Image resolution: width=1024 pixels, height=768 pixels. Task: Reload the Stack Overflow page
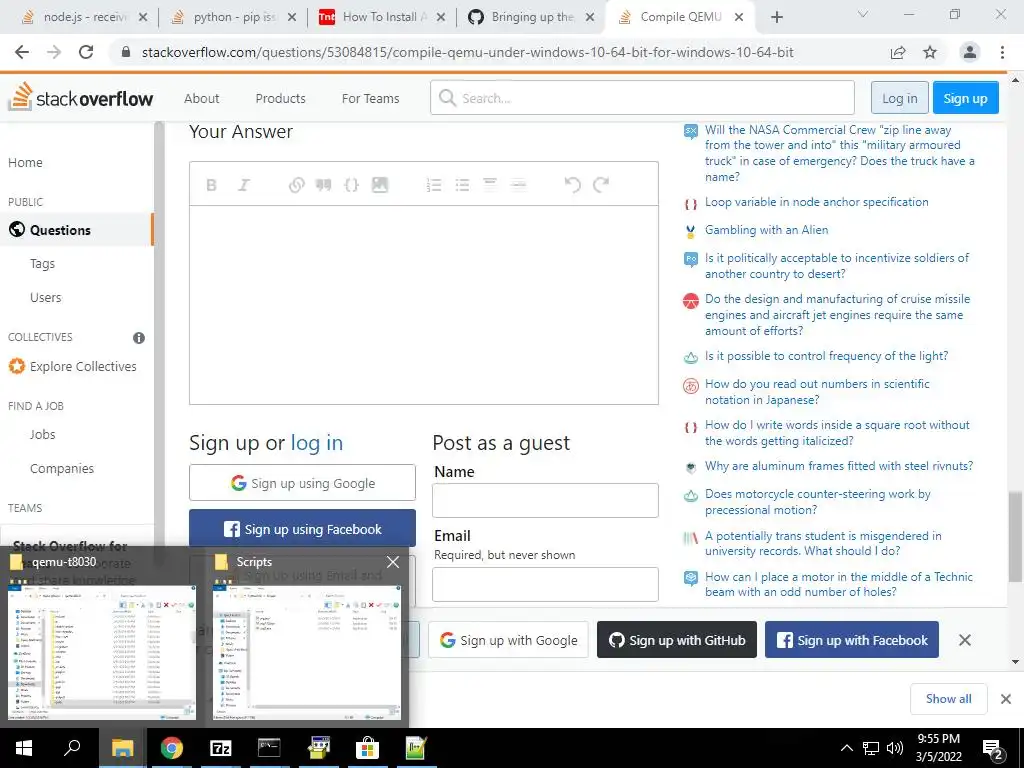(86, 52)
